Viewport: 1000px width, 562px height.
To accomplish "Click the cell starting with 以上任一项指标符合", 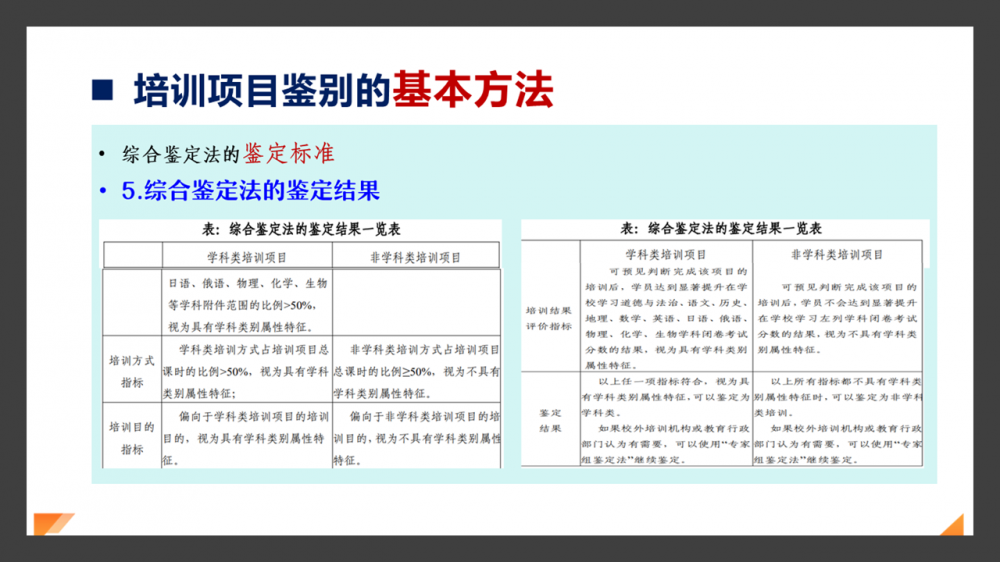I will [x=665, y=420].
